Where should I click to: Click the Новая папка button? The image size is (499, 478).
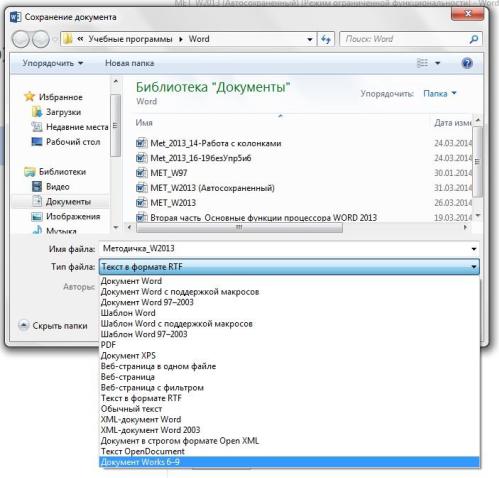129,63
